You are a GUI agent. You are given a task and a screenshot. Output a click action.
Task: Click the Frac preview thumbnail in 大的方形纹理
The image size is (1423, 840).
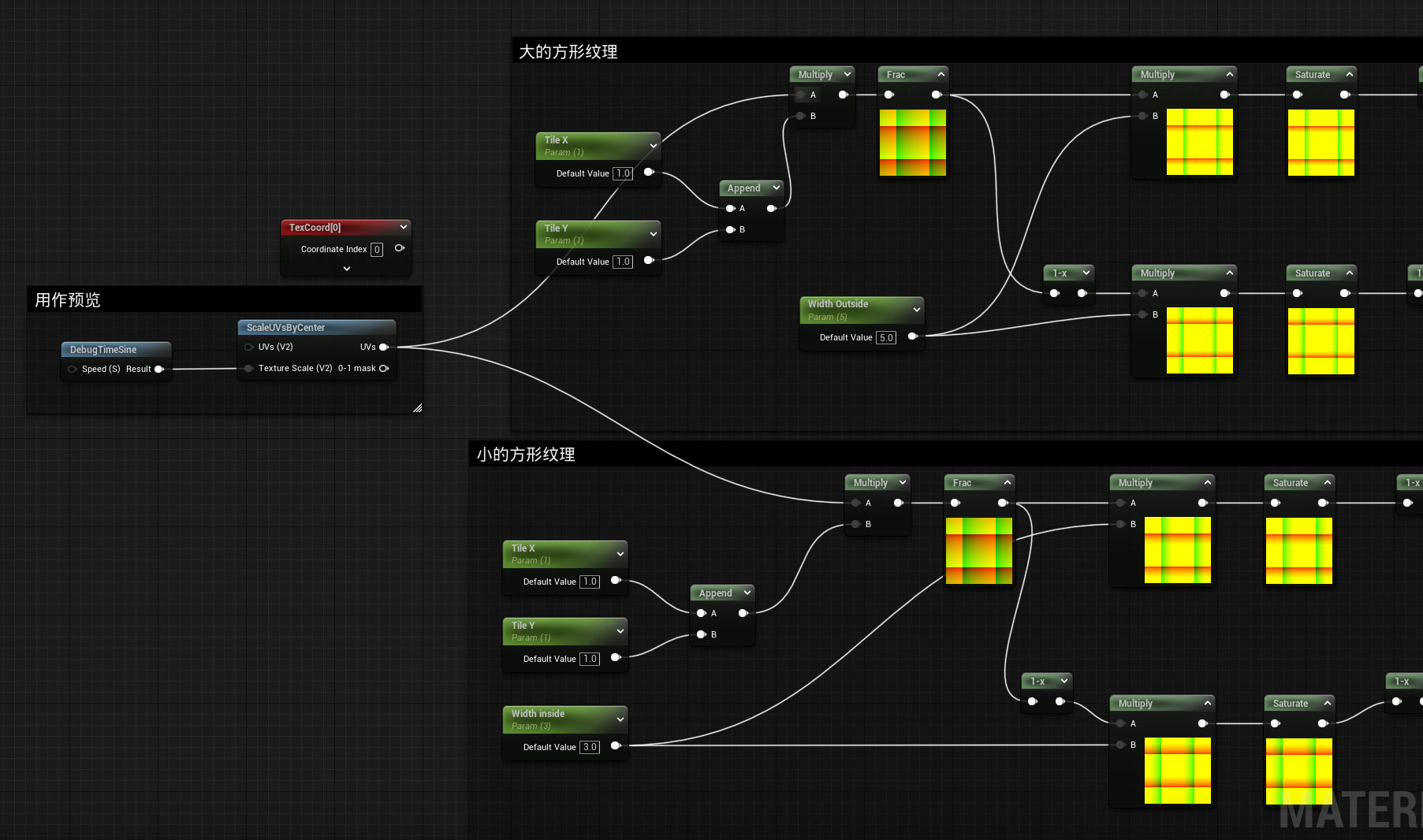(x=913, y=143)
